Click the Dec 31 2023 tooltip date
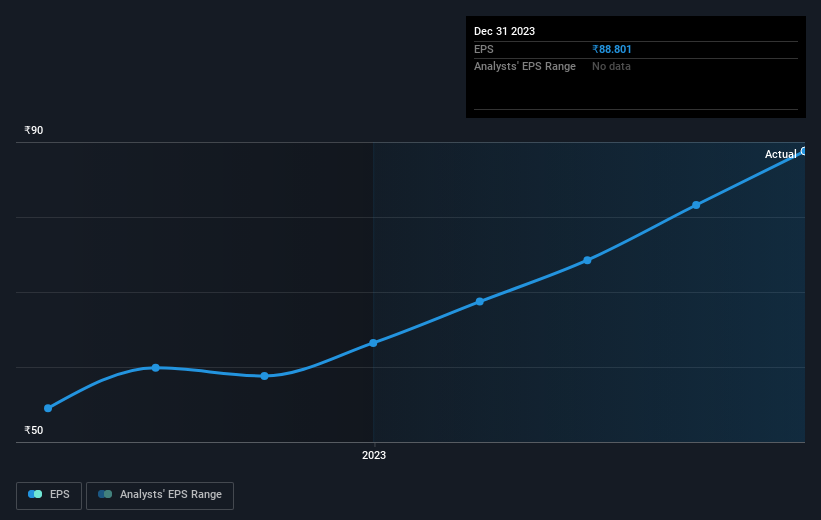The image size is (821, 520). click(504, 31)
